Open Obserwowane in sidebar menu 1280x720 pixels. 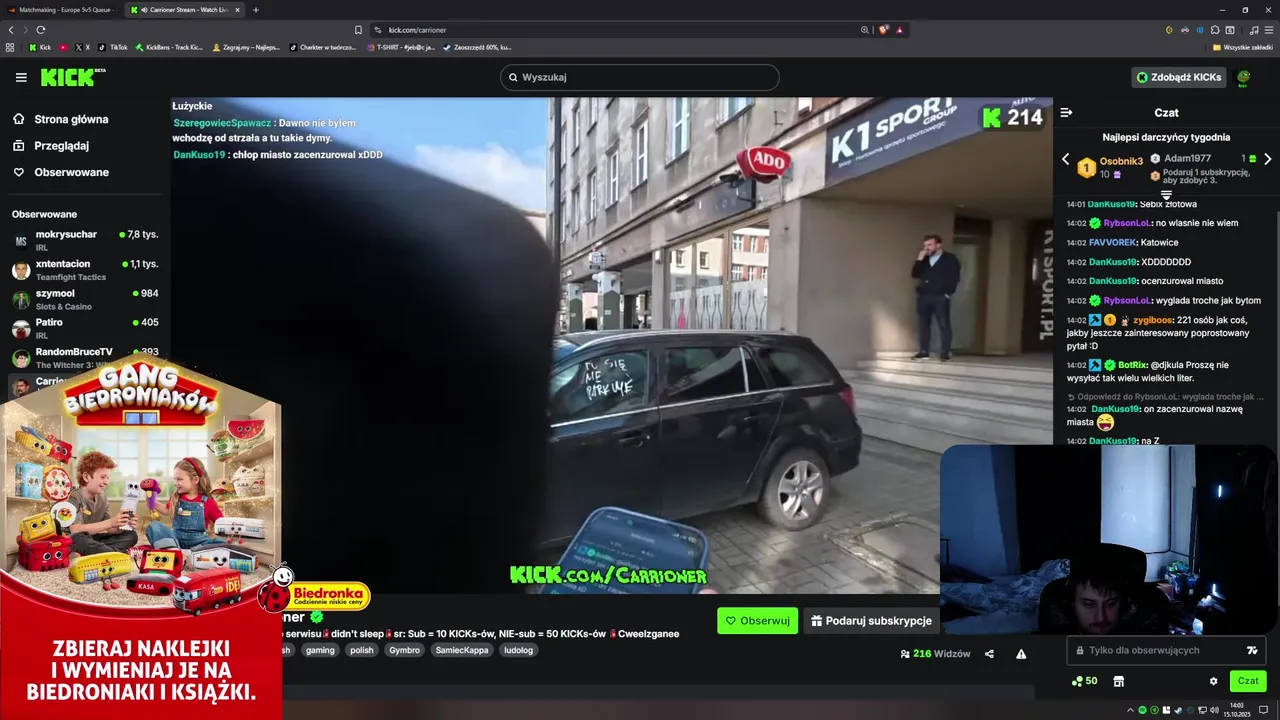coord(61,172)
